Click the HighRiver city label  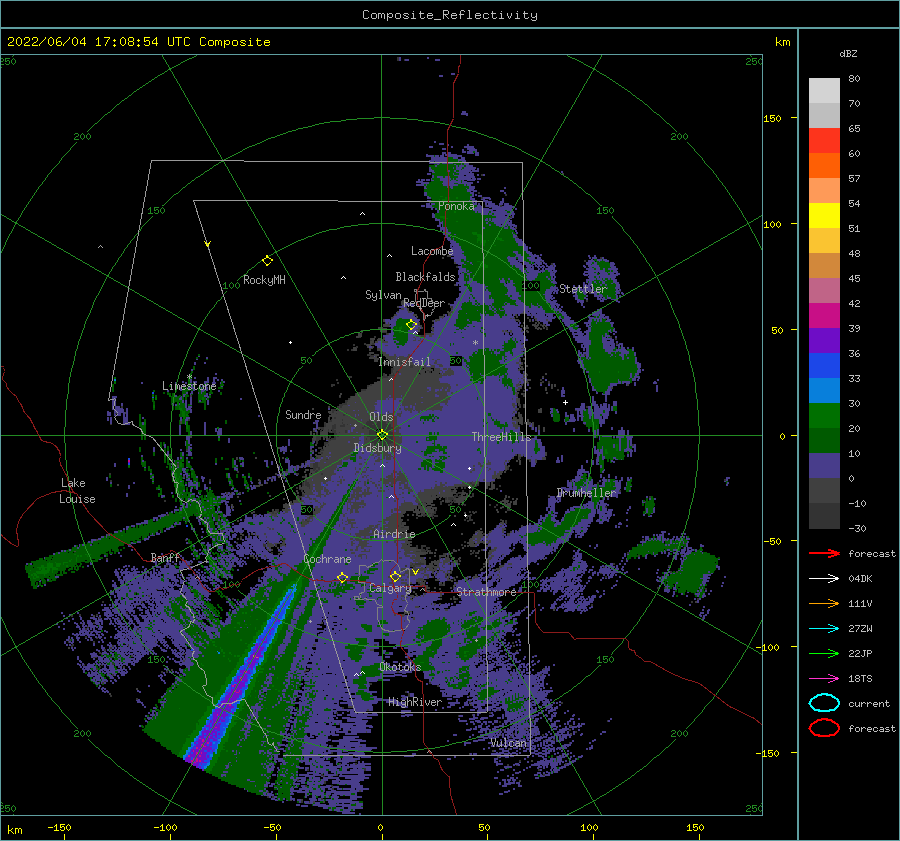click(x=415, y=702)
